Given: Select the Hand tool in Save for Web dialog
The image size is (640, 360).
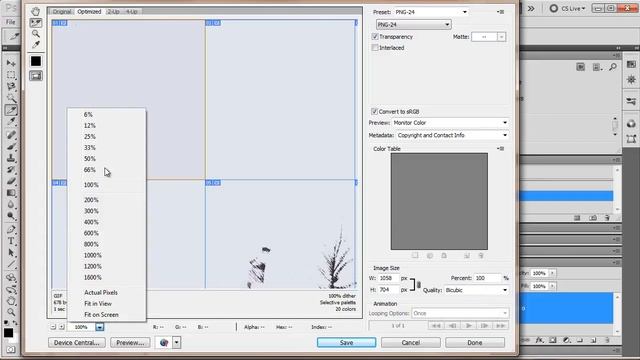Looking at the screenshot, I should click(36, 11).
